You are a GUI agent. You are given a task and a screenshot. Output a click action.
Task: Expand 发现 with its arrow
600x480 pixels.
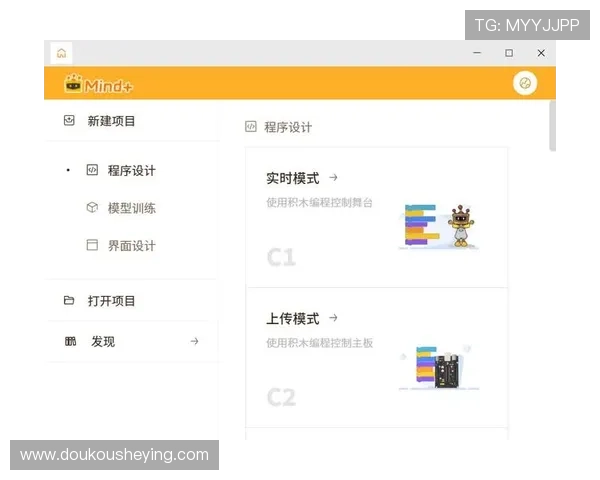coord(195,341)
